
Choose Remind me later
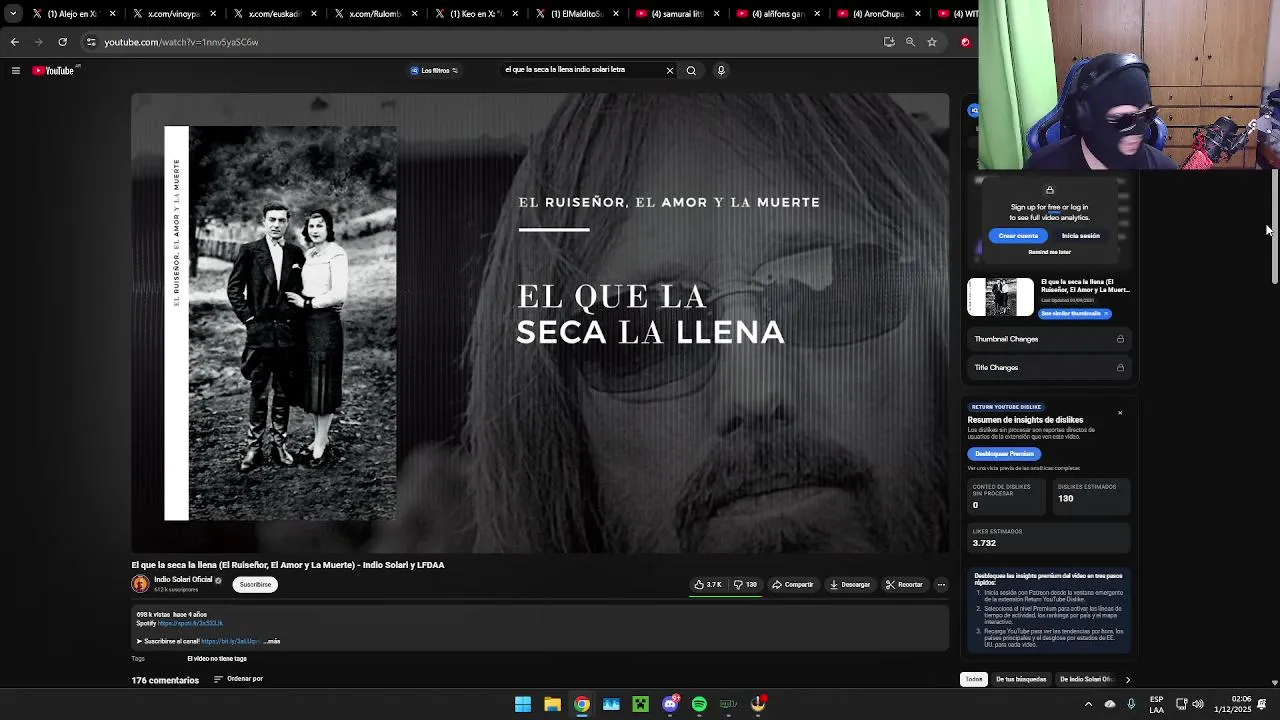(x=1049, y=252)
